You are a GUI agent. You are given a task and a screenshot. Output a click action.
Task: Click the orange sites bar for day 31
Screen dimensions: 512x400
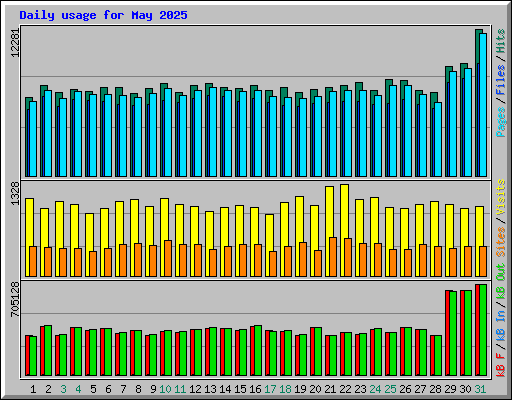click(x=483, y=261)
